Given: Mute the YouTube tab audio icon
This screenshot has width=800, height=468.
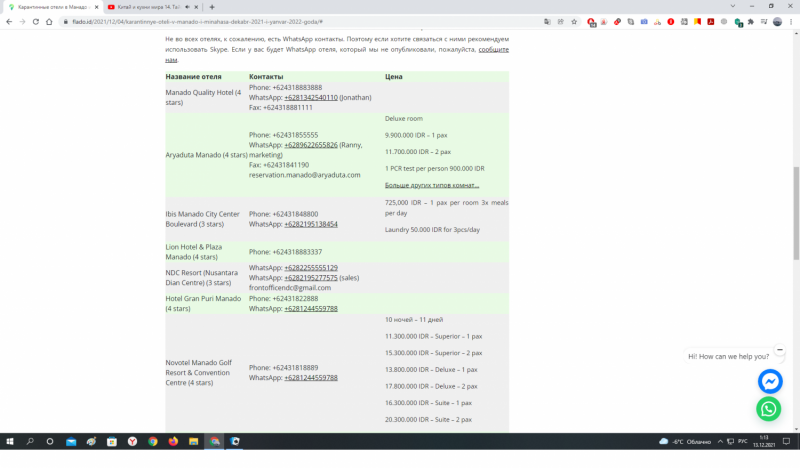Looking at the screenshot, I should click(x=187, y=7).
